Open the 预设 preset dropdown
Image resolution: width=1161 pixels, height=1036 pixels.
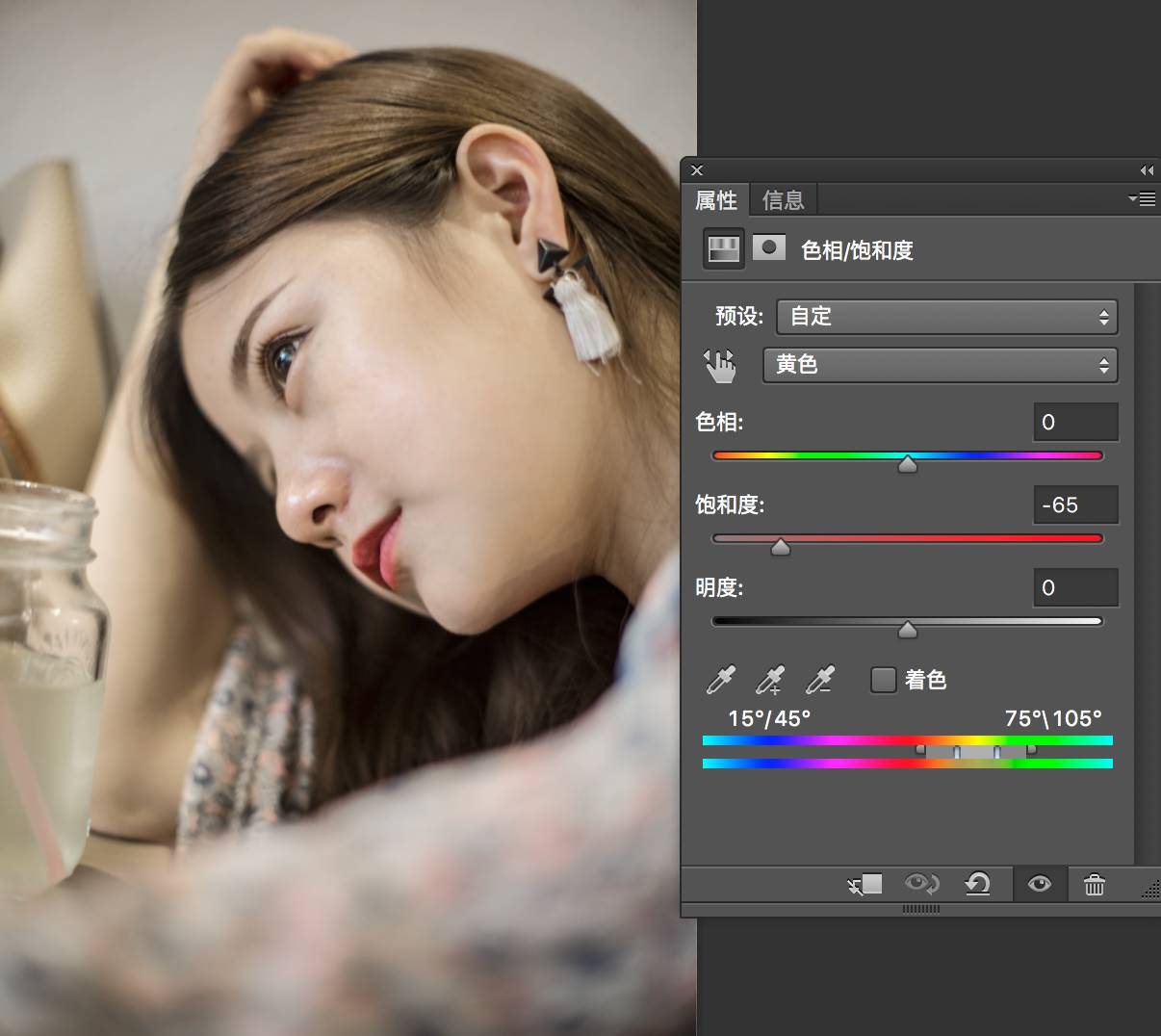[x=947, y=317]
